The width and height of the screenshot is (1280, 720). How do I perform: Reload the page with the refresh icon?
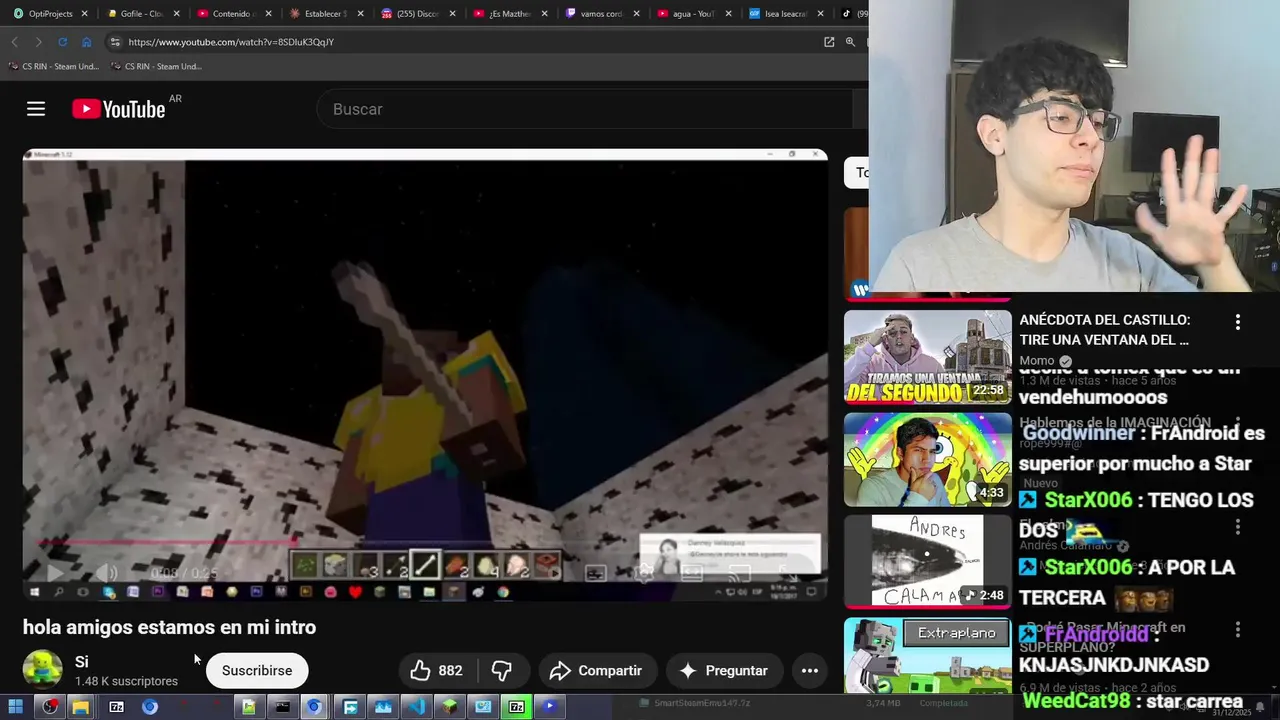(x=62, y=42)
